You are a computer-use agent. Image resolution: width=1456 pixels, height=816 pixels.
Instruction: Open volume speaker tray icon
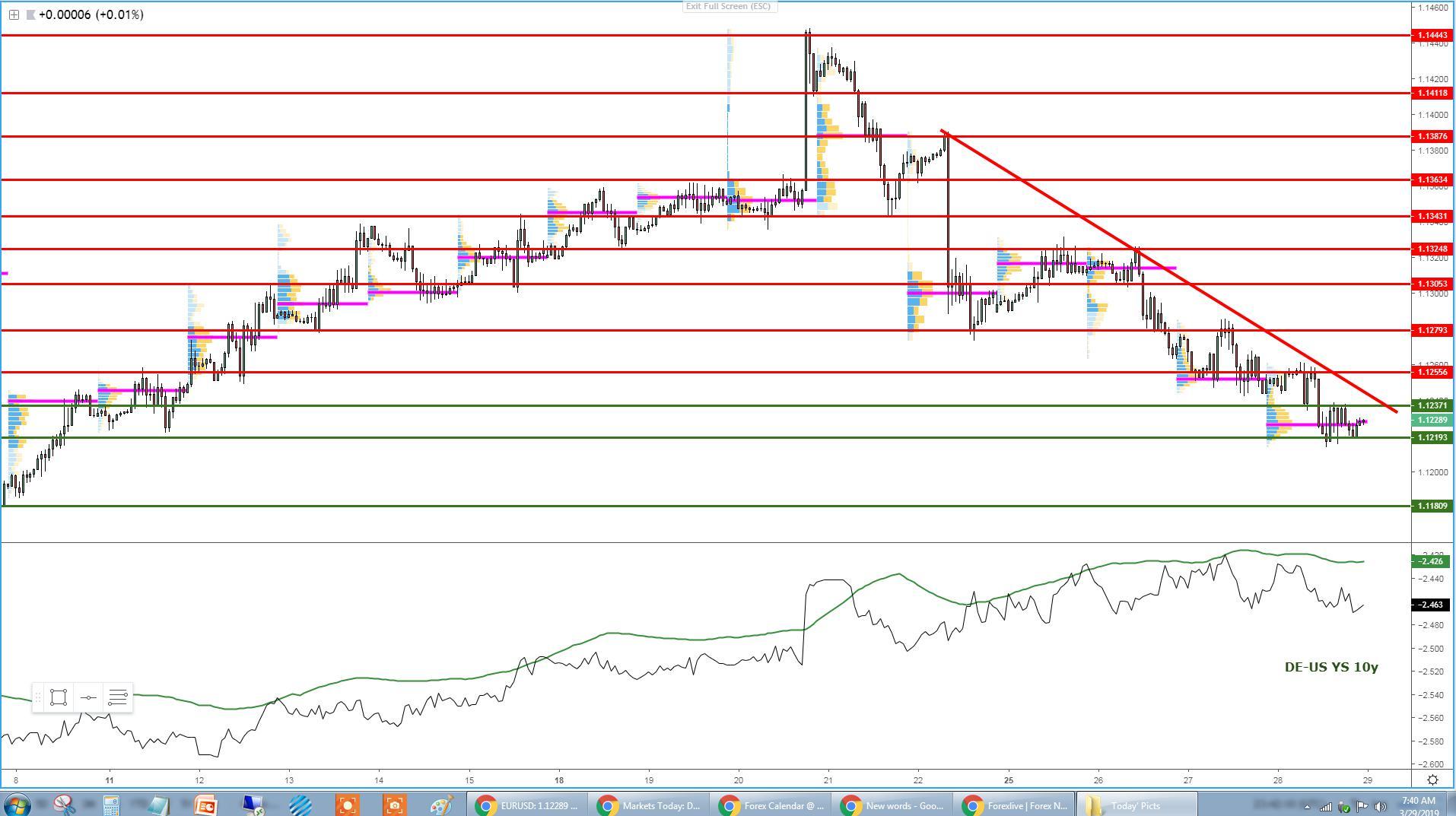[1381, 807]
